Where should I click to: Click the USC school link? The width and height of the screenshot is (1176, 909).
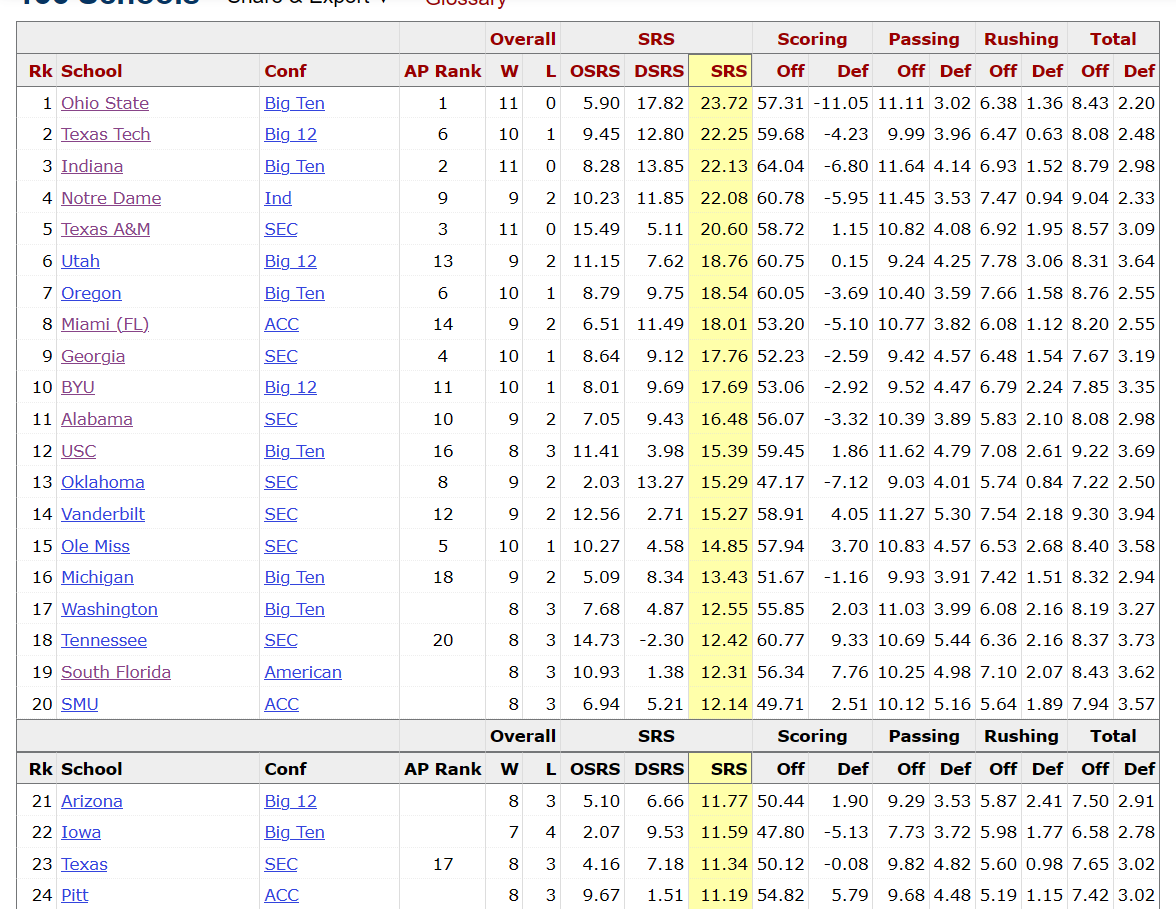tap(79, 451)
